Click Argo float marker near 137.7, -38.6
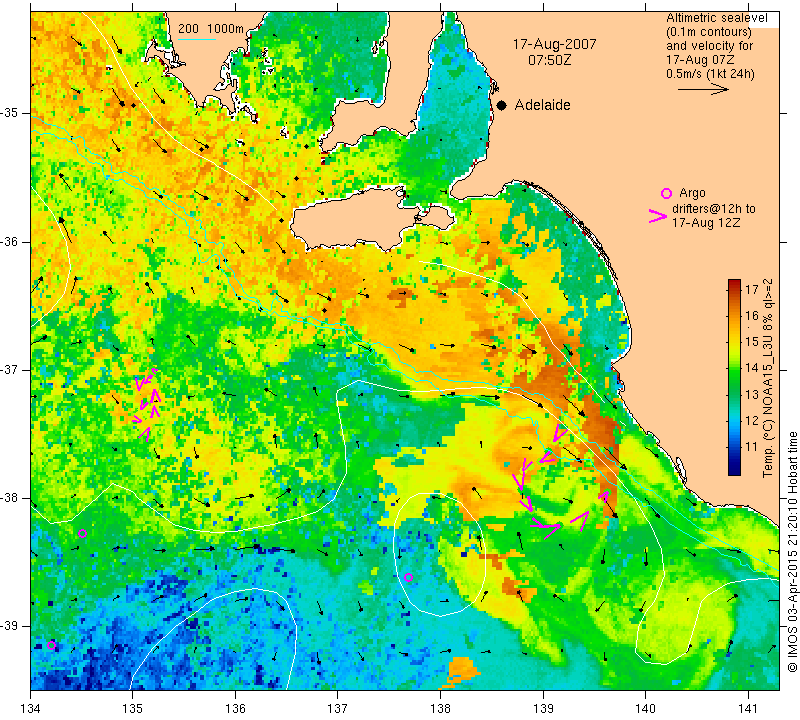 [x=408, y=578]
